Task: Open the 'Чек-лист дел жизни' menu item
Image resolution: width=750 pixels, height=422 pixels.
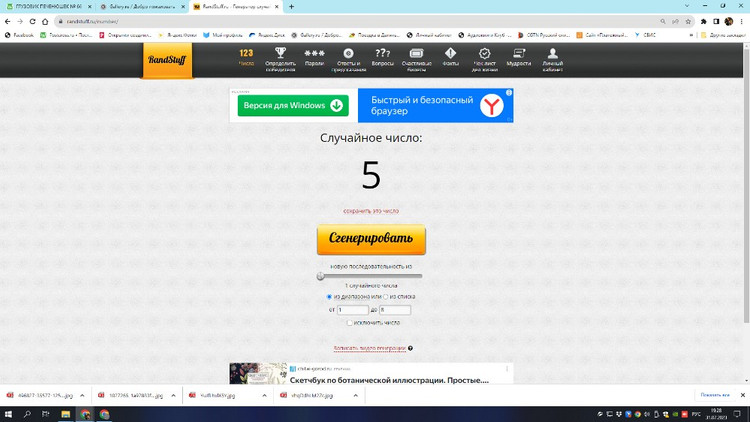Action: click(484, 57)
